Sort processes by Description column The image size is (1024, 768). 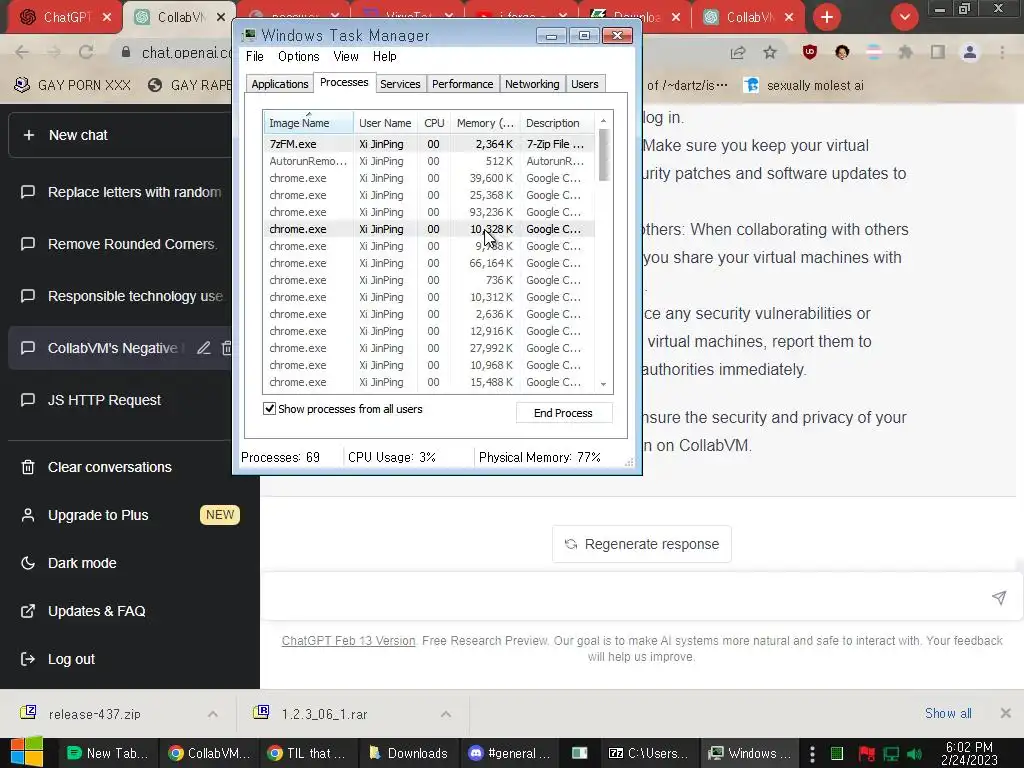557,123
